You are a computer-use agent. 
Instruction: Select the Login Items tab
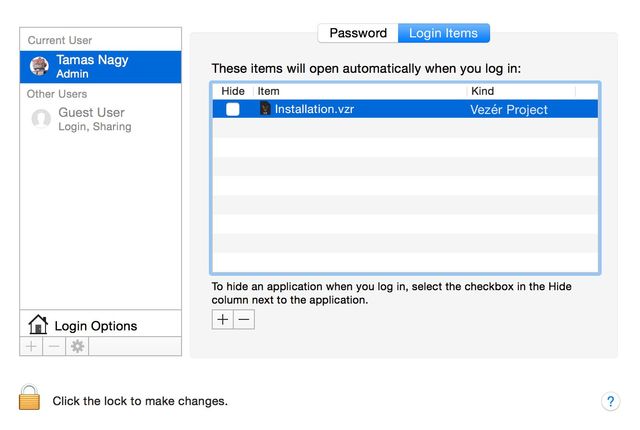(x=444, y=33)
